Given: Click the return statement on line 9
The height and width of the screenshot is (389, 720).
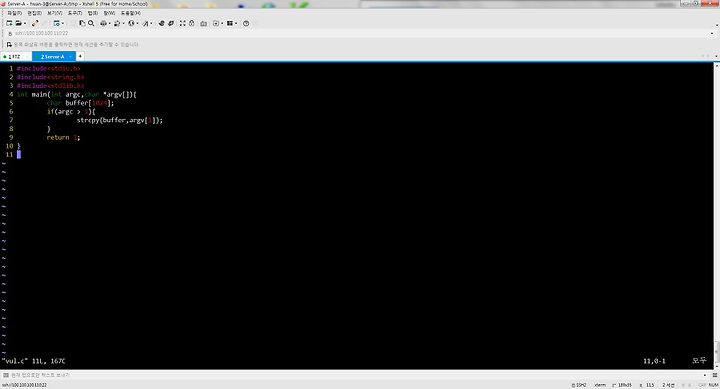Looking at the screenshot, I should [x=63, y=137].
